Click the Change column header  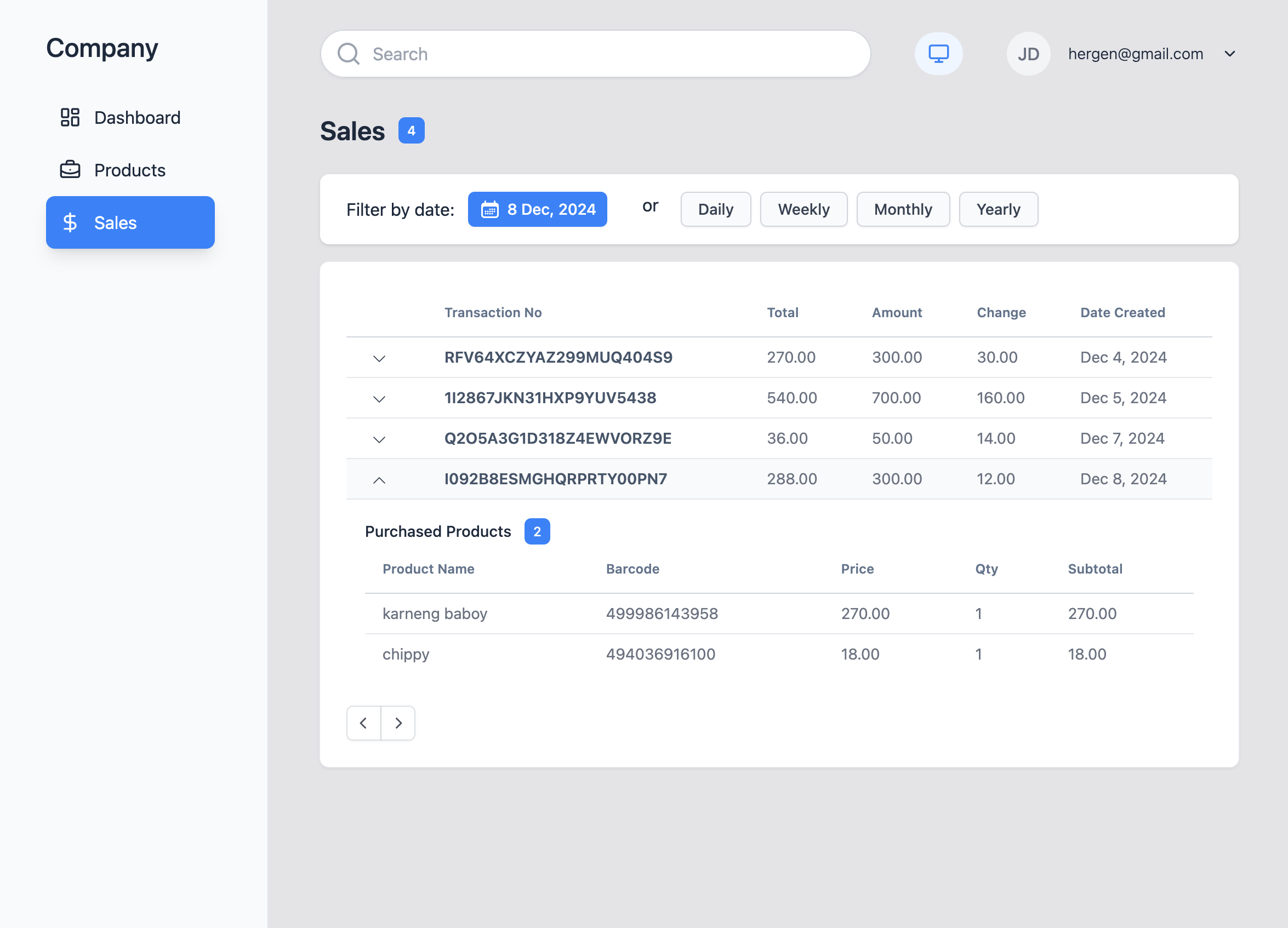(x=1001, y=312)
